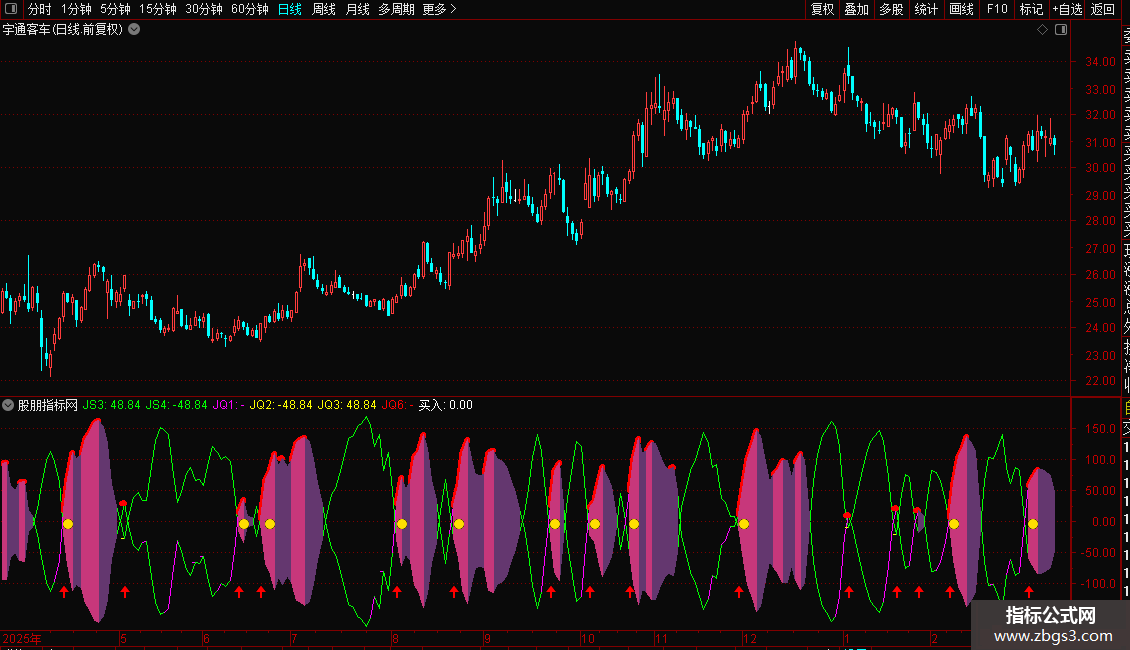
Task: Expand the 股朋指标网 indicator dropdown arrow
Action: pos(8,405)
